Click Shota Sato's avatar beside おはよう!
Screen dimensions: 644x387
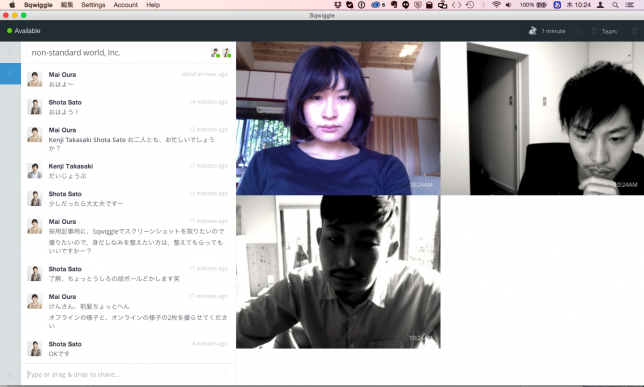(34, 106)
